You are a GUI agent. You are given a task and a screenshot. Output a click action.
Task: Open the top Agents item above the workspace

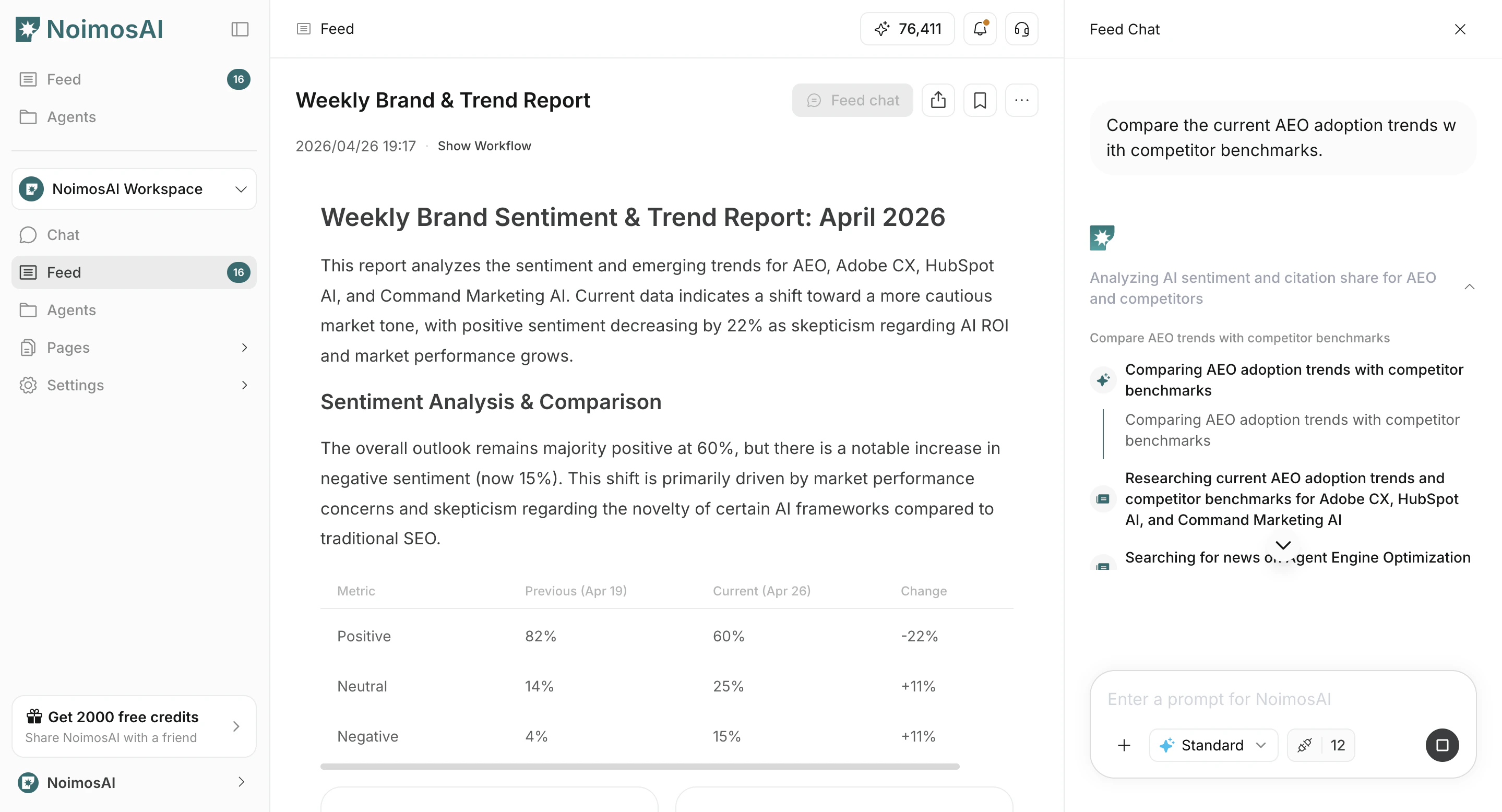(134, 117)
